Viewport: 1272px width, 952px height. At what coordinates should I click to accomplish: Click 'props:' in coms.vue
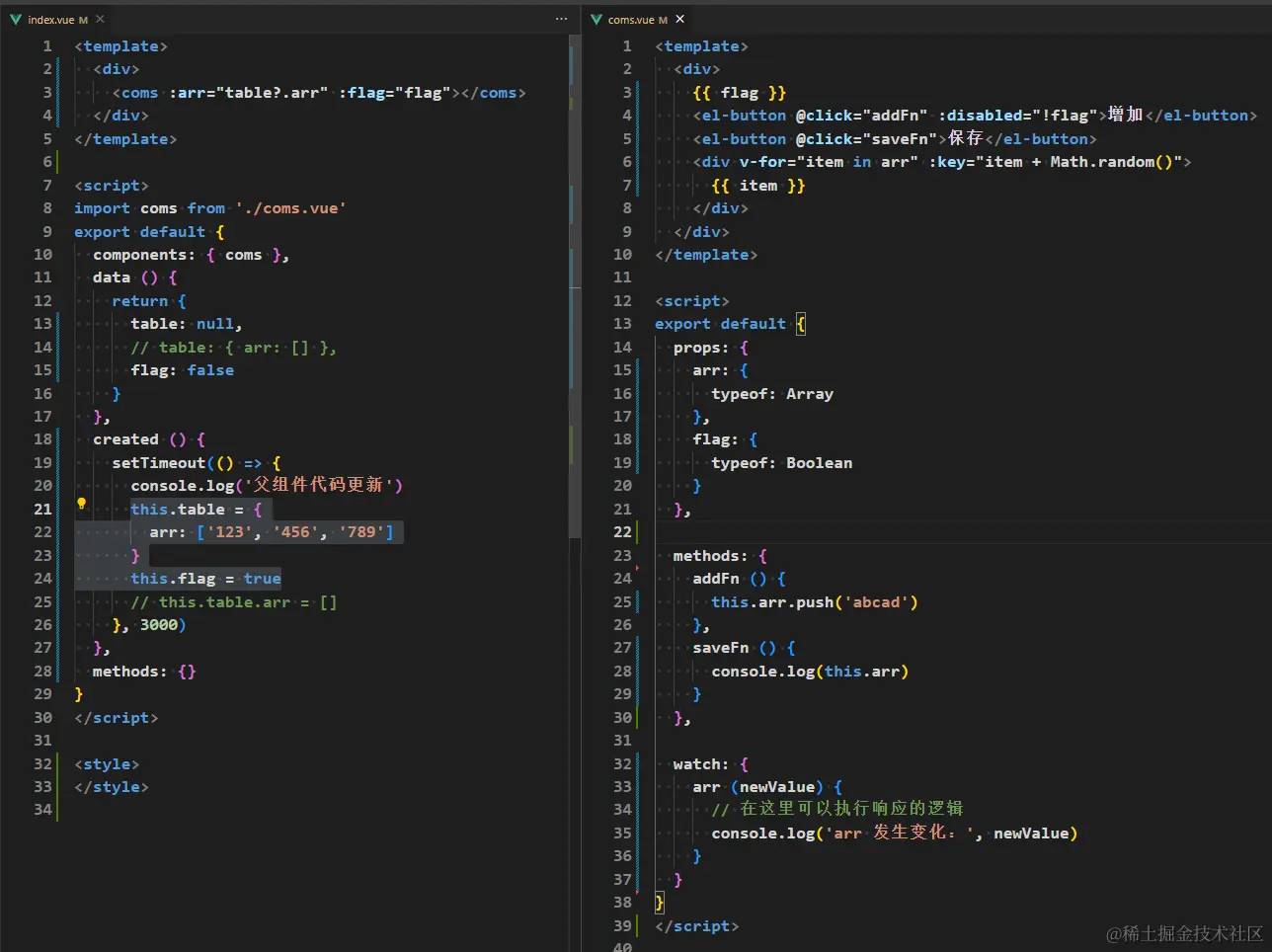pyautogui.click(x=701, y=348)
